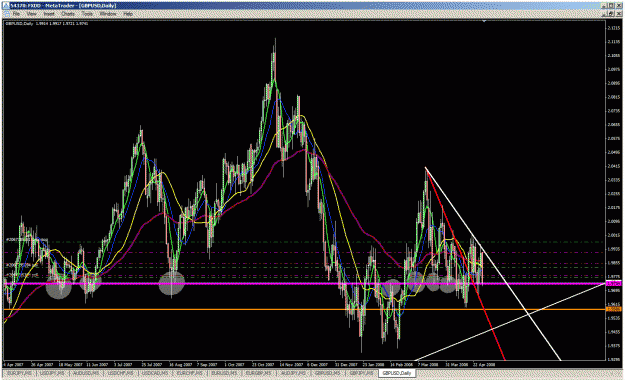Open the Window menu
Image resolution: width=625 pixels, height=380 pixels.
(108, 14)
